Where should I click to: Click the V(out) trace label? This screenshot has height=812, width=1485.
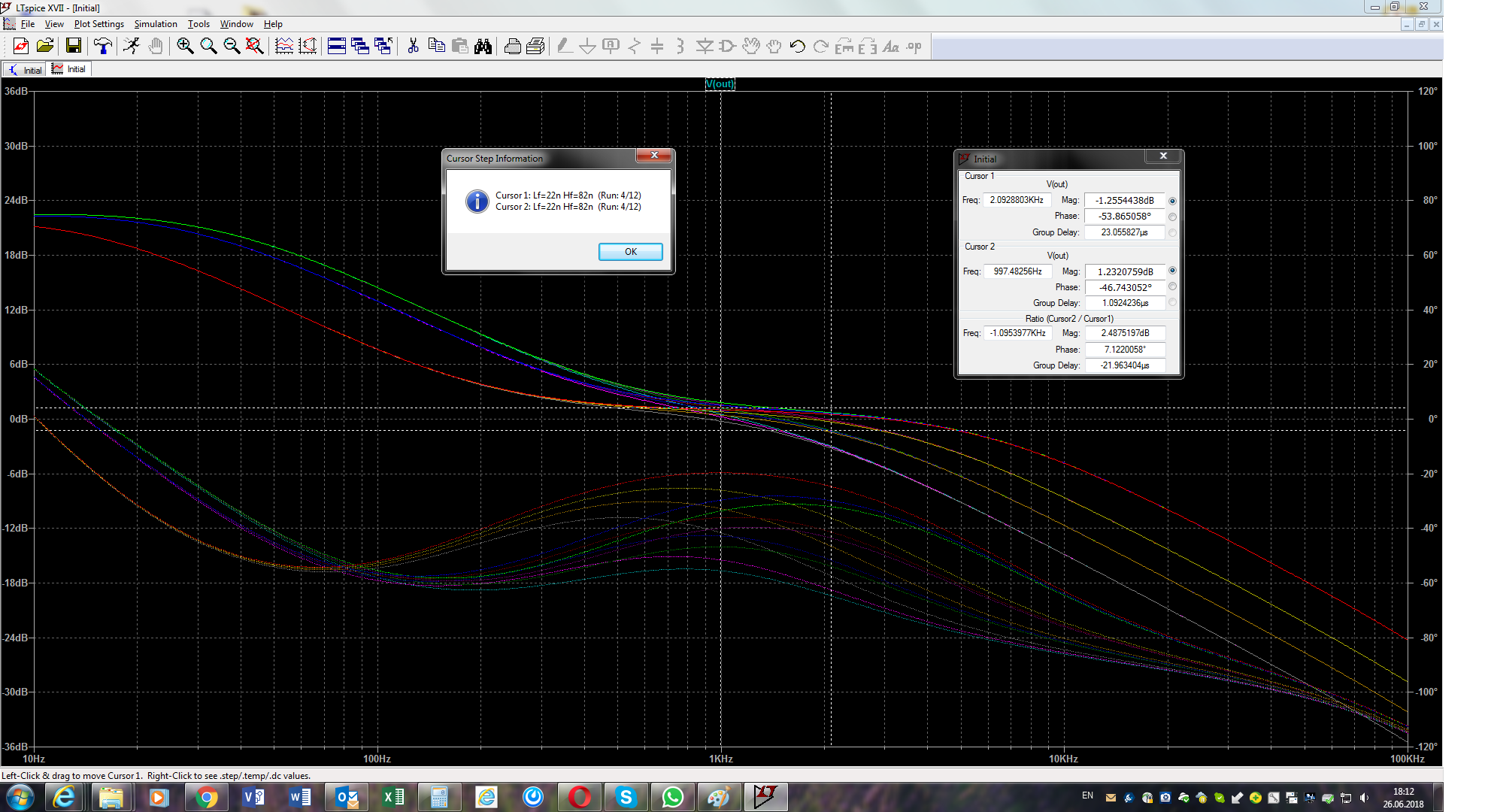click(x=720, y=84)
